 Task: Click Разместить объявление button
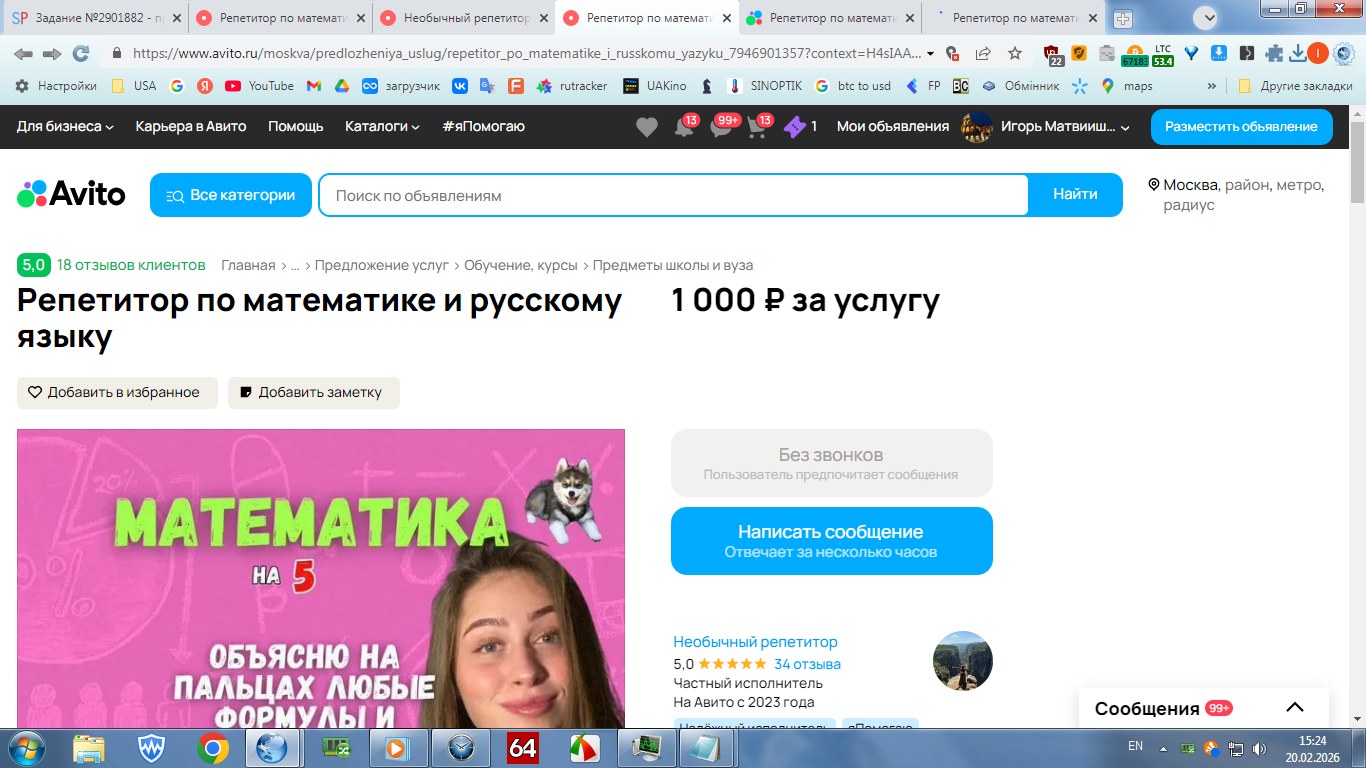[x=1242, y=127]
